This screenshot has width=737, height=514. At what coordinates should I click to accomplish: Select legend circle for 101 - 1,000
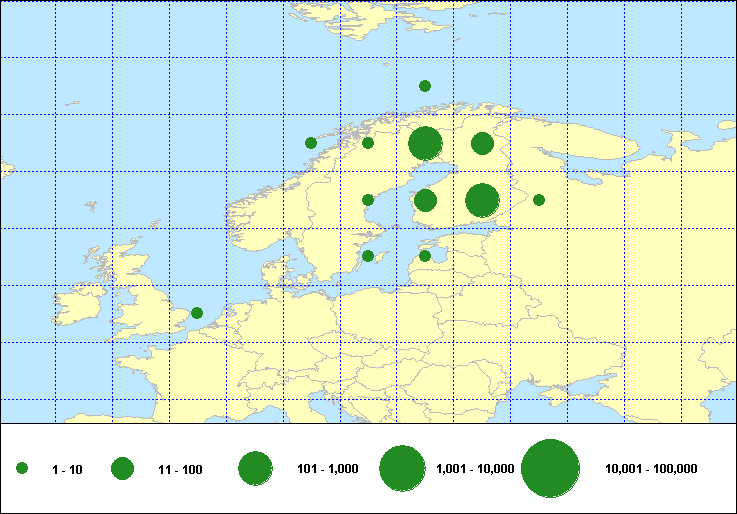click(255, 469)
